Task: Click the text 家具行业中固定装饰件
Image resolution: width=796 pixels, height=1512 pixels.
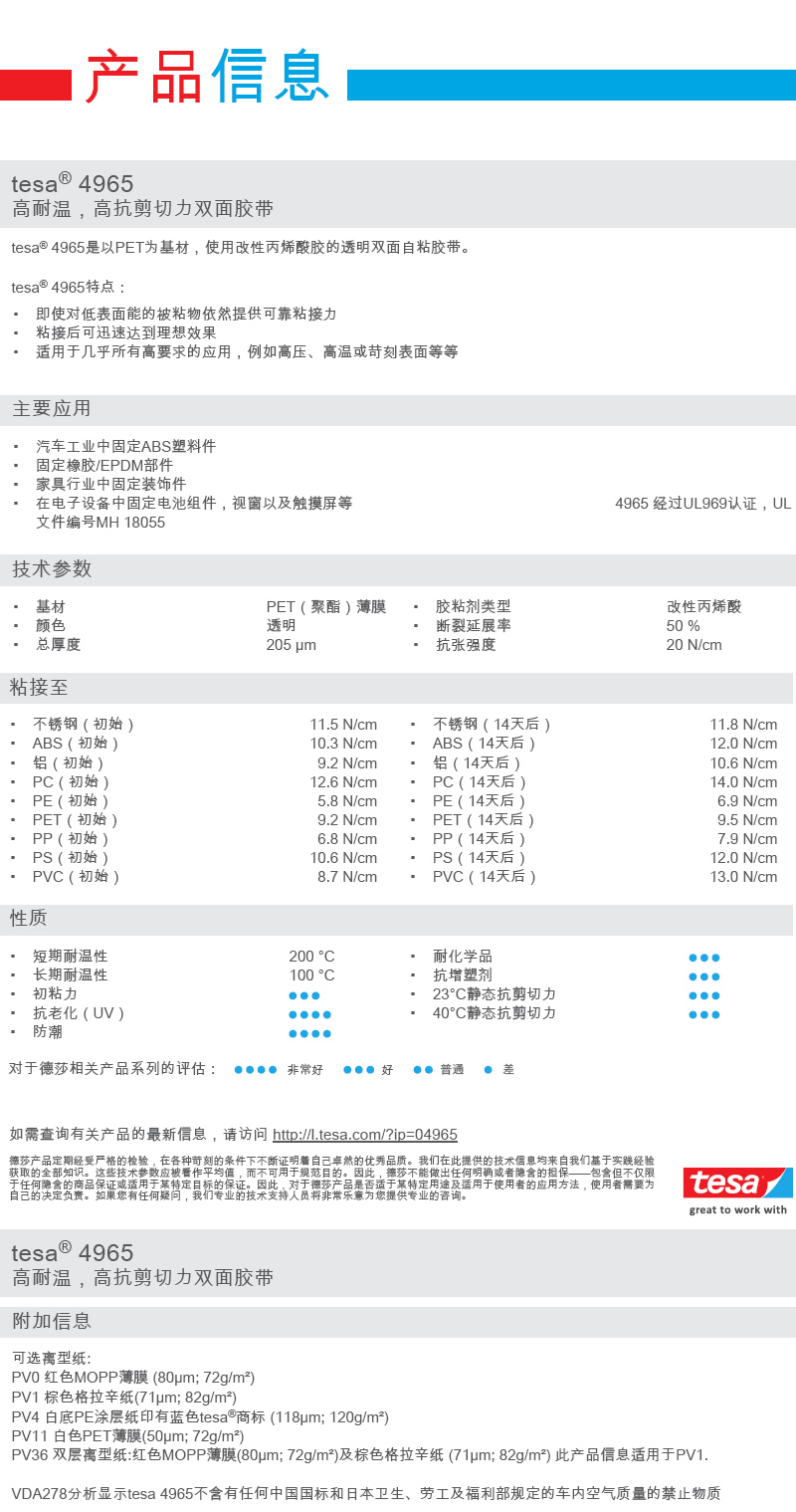Action: point(111,484)
